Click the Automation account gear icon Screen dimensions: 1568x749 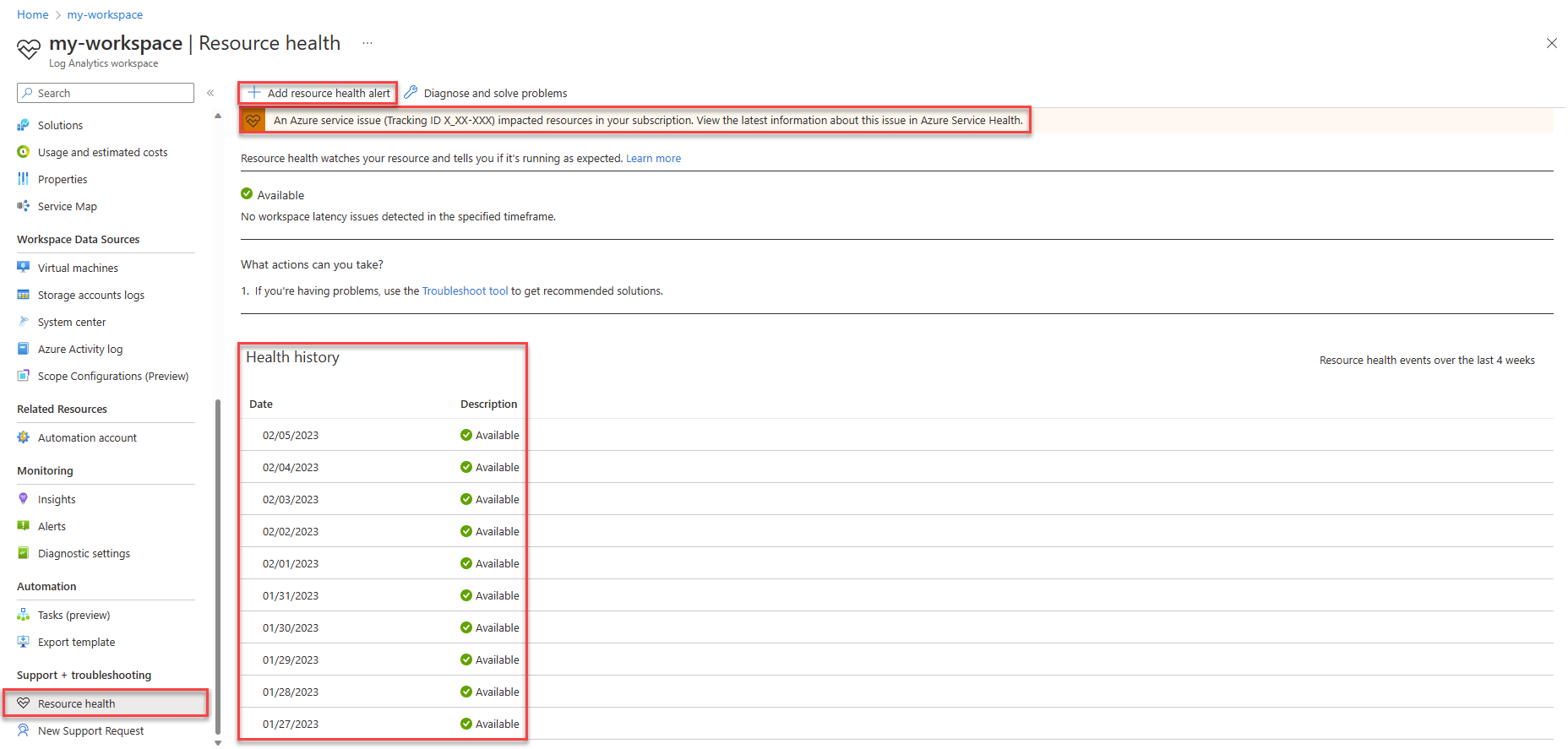pyautogui.click(x=24, y=437)
